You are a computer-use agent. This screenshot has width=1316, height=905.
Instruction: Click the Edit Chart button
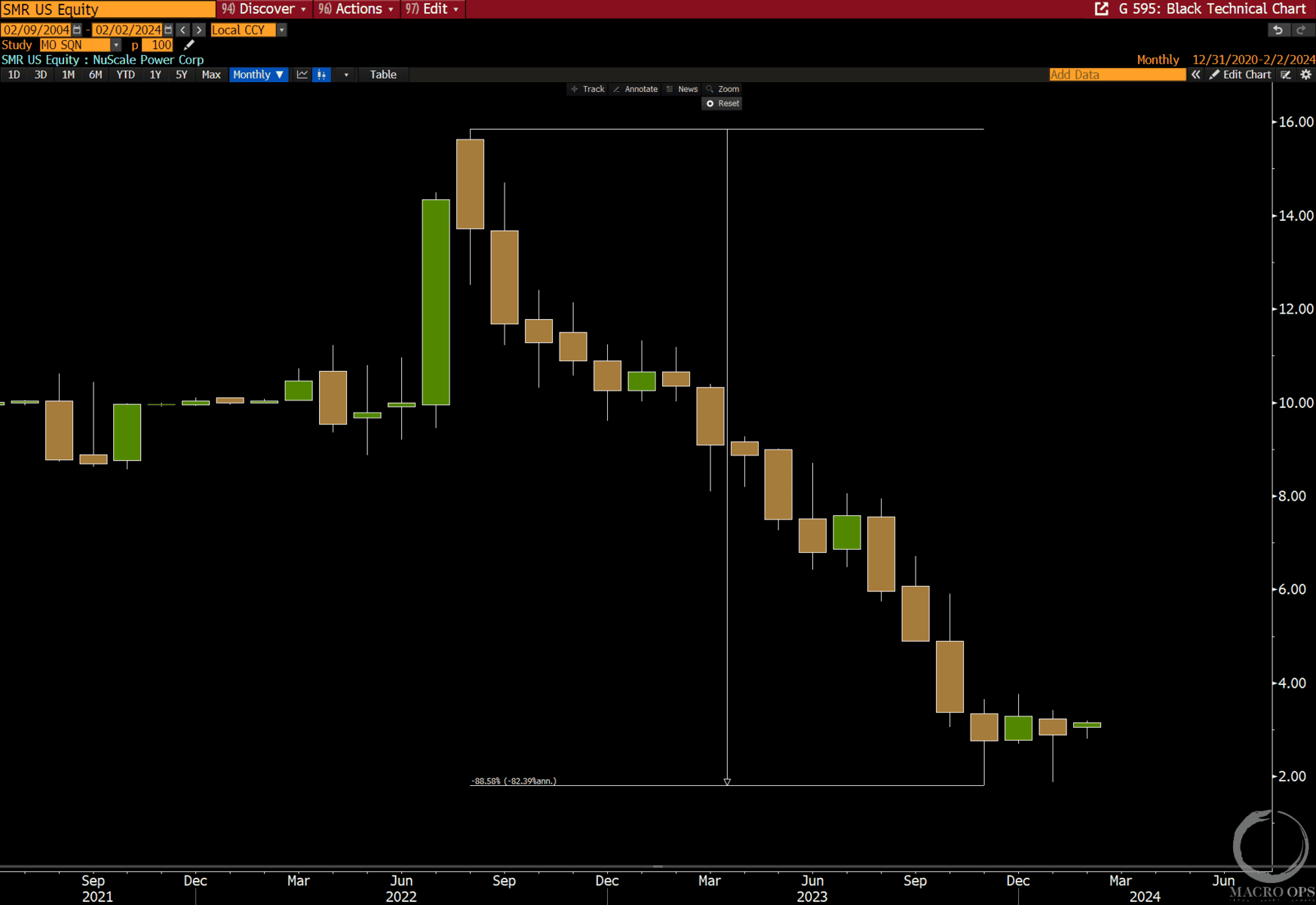pyautogui.click(x=1240, y=75)
